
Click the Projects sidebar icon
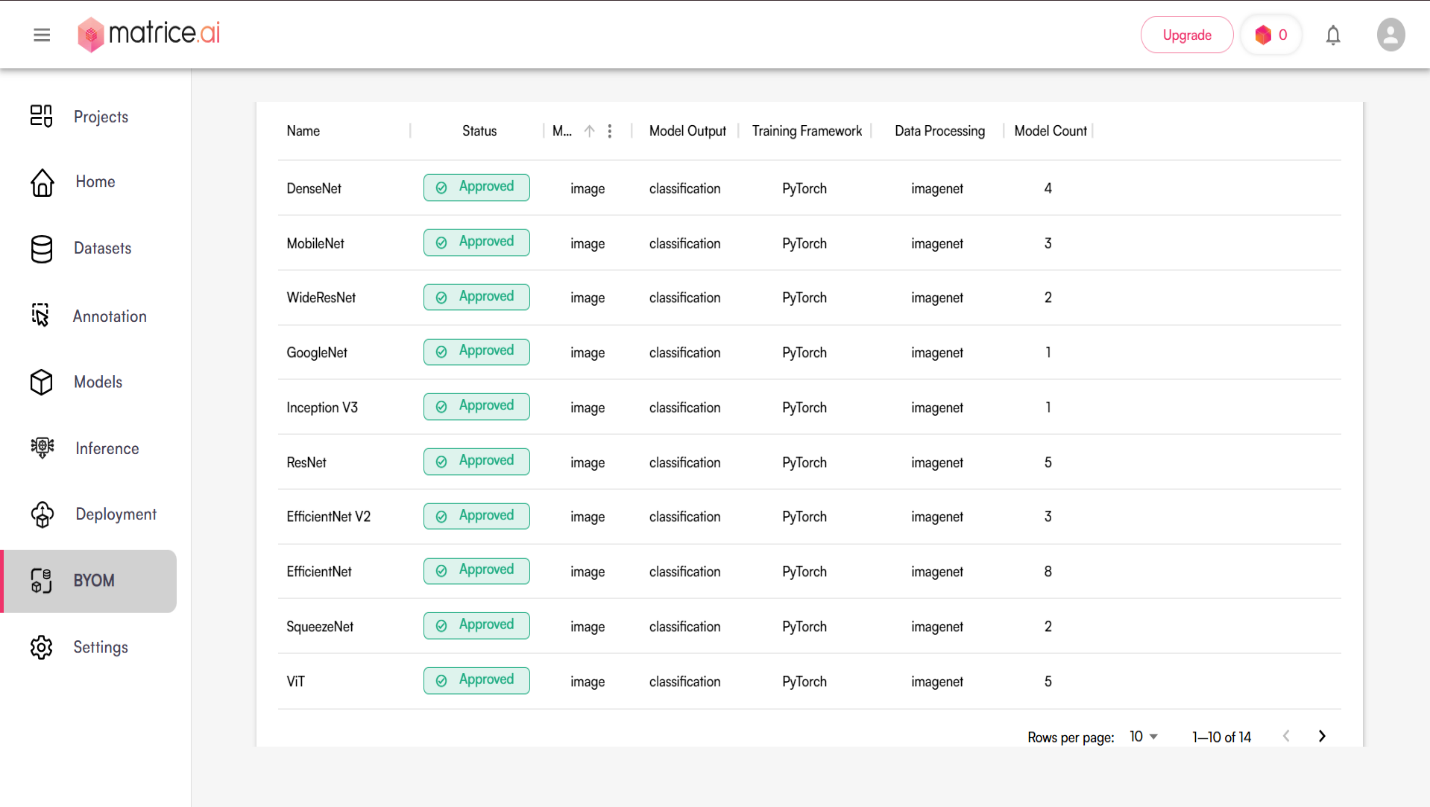(41, 116)
